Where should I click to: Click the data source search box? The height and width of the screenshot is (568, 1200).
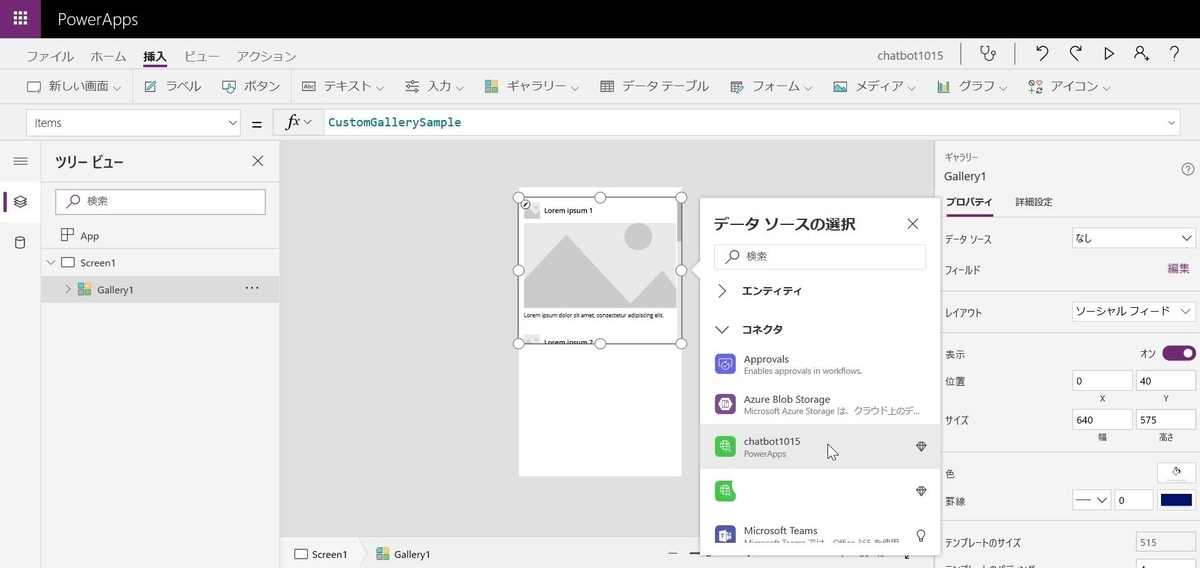pyautogui.click(x=820, y=256)
